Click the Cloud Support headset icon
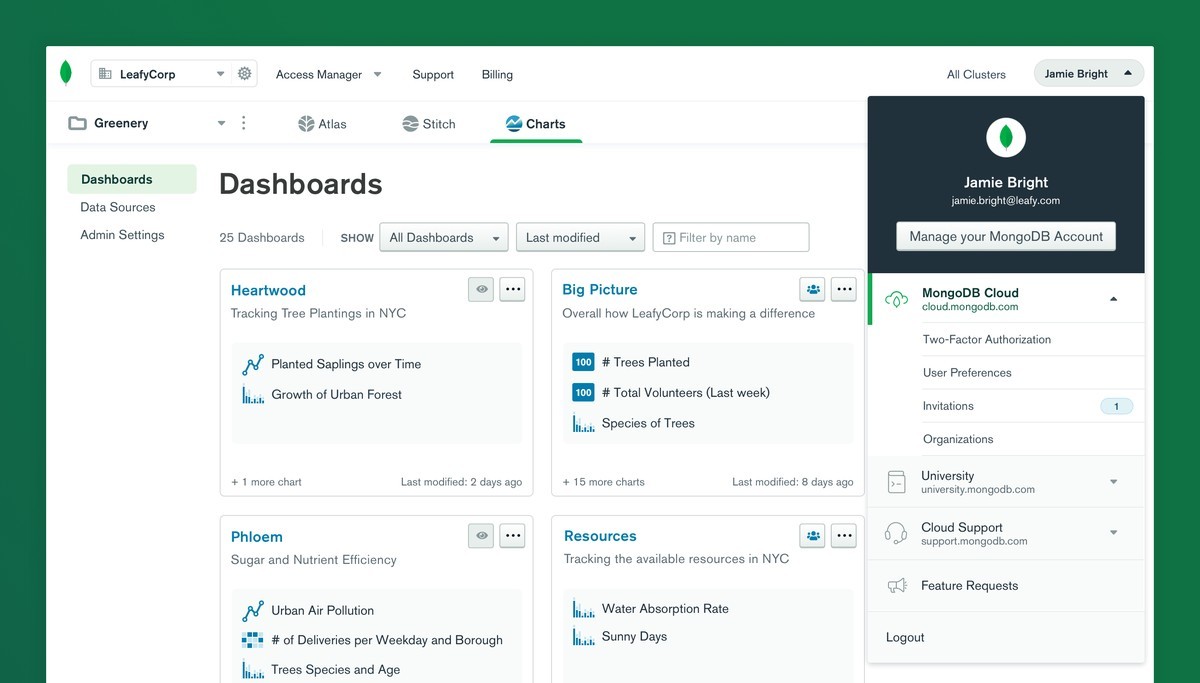Image resolution: width=1200 pixels, height=683 pixels. tap(896, 533)
